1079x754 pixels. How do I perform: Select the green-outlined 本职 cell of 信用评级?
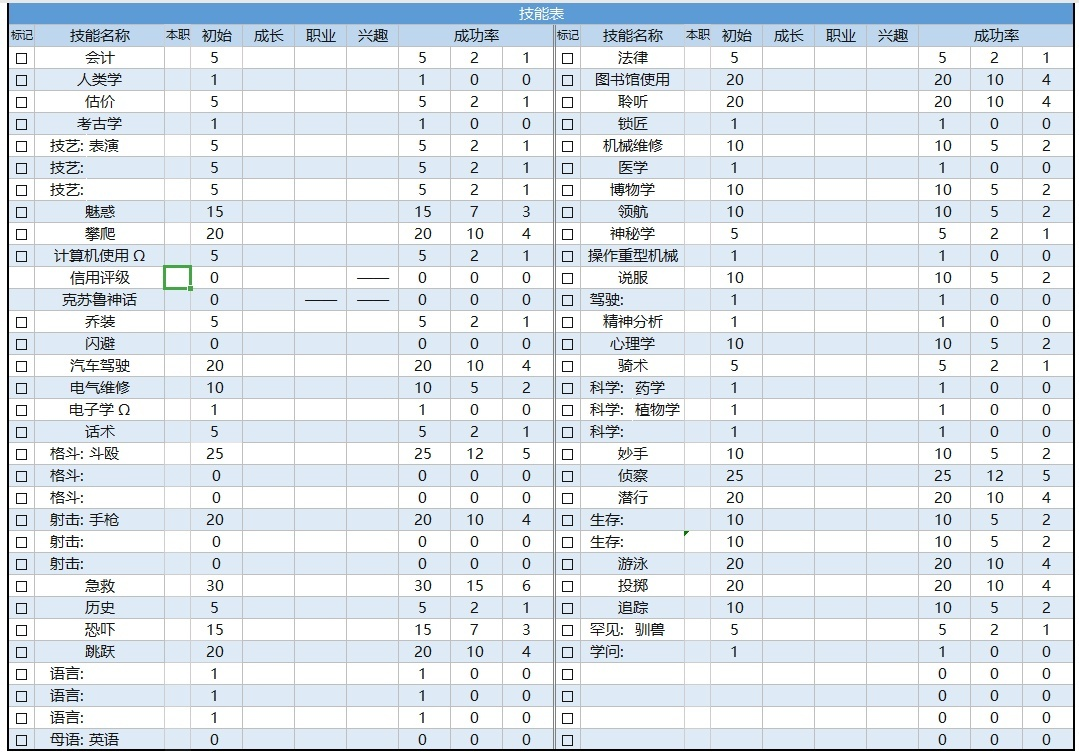tap(177, 278)
